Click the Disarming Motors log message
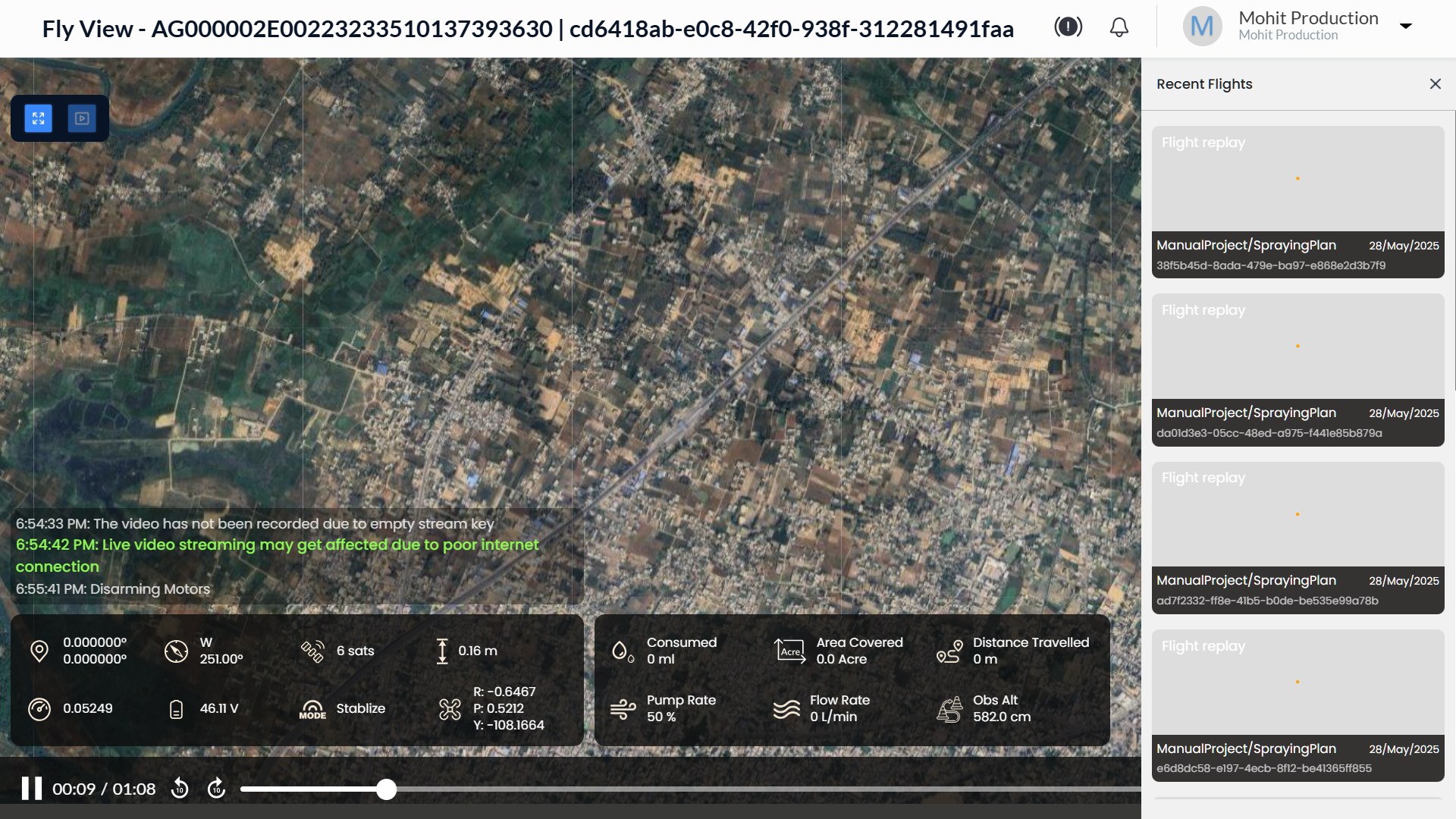 click(x=113, y=589)
